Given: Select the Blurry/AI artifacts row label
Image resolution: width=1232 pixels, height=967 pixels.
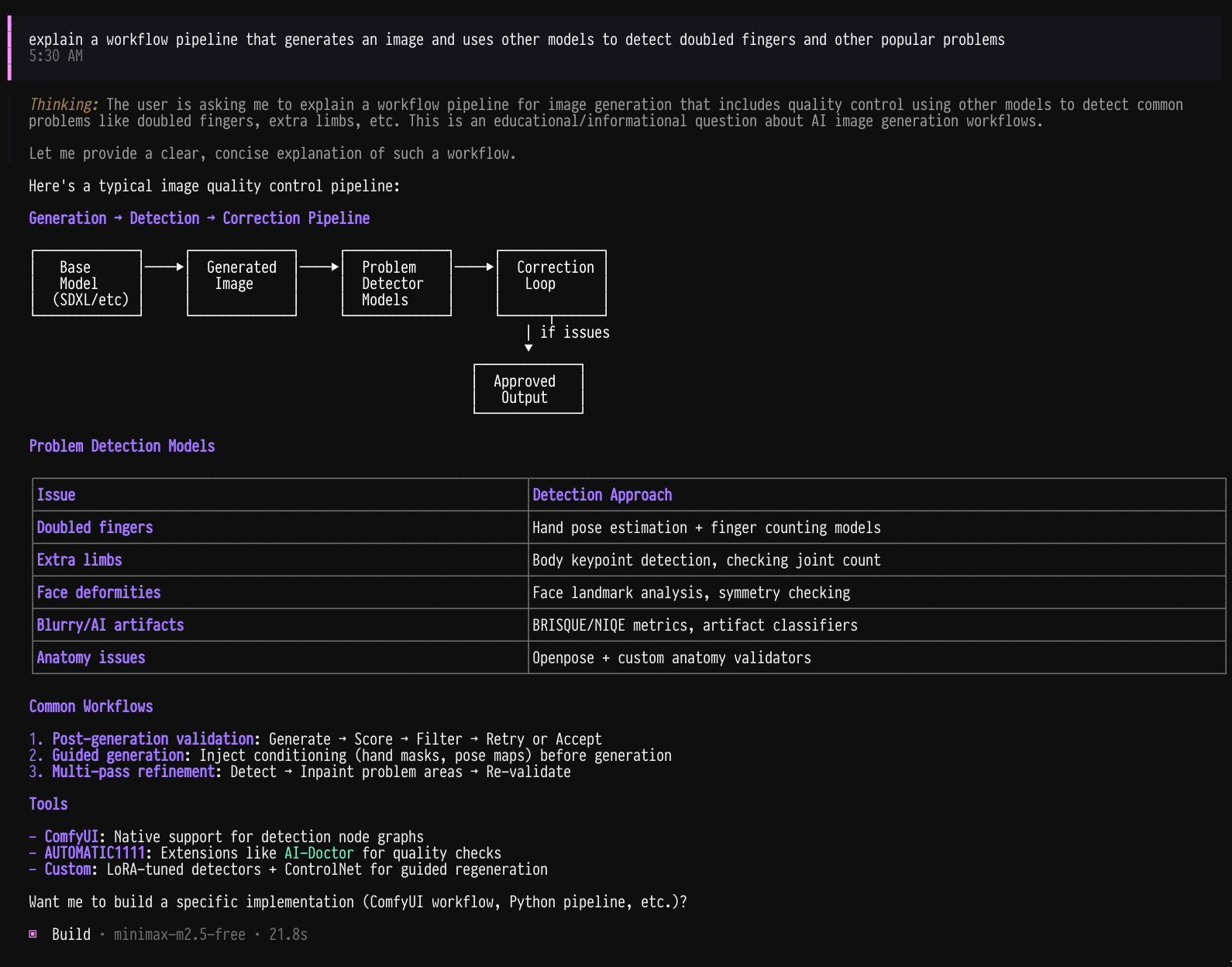Looking at the screenshot, I should click(111, 625).
